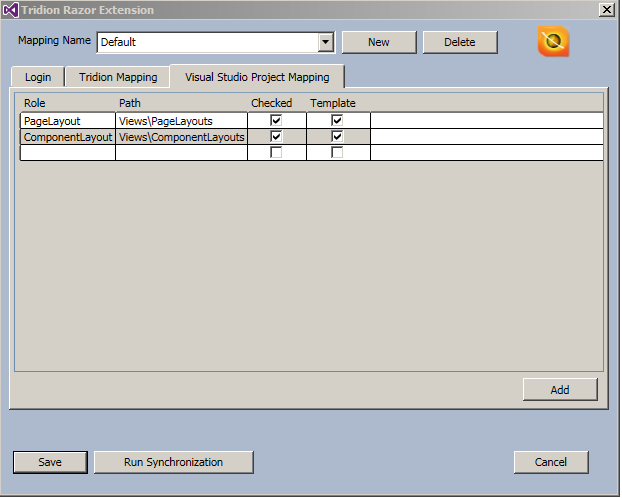622x498 pixels.
Task: Click the Visual Studio icon in title bar
Action: pyautogui.click(x=10, y=10)
